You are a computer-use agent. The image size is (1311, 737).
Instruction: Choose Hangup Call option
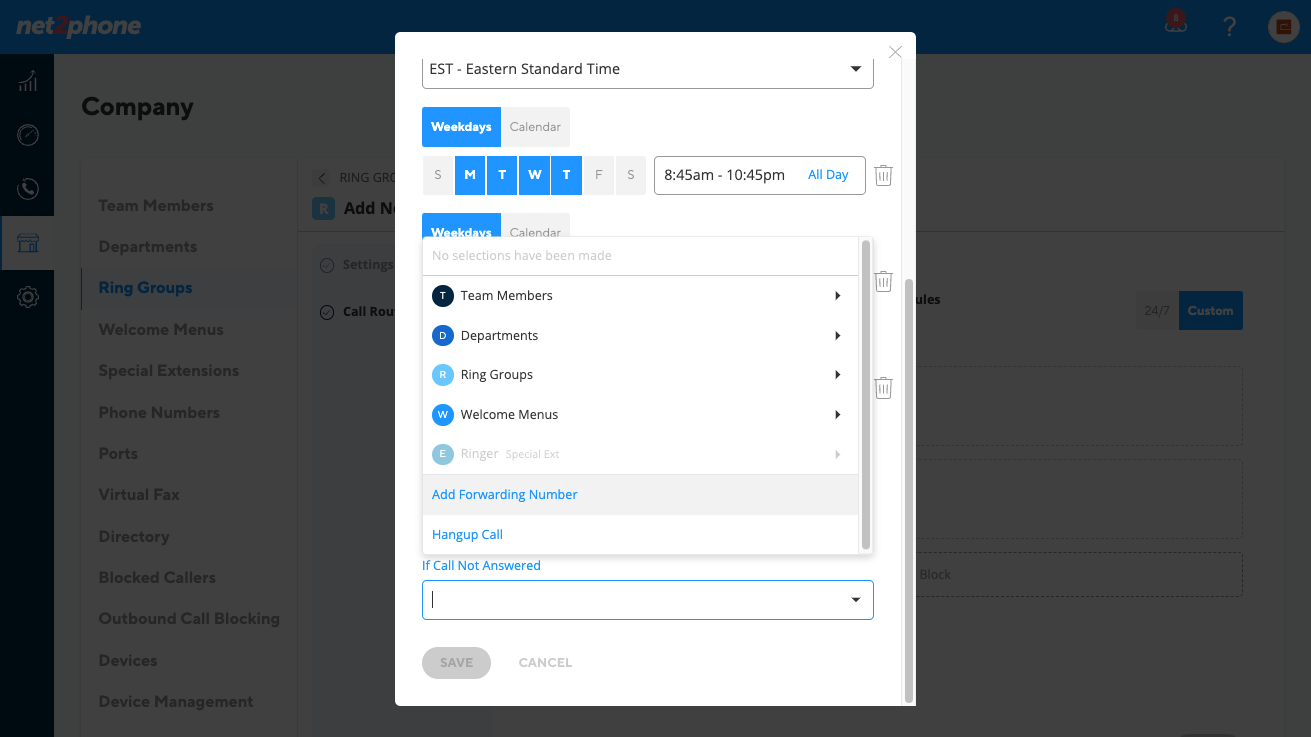(x=640, y=535)
